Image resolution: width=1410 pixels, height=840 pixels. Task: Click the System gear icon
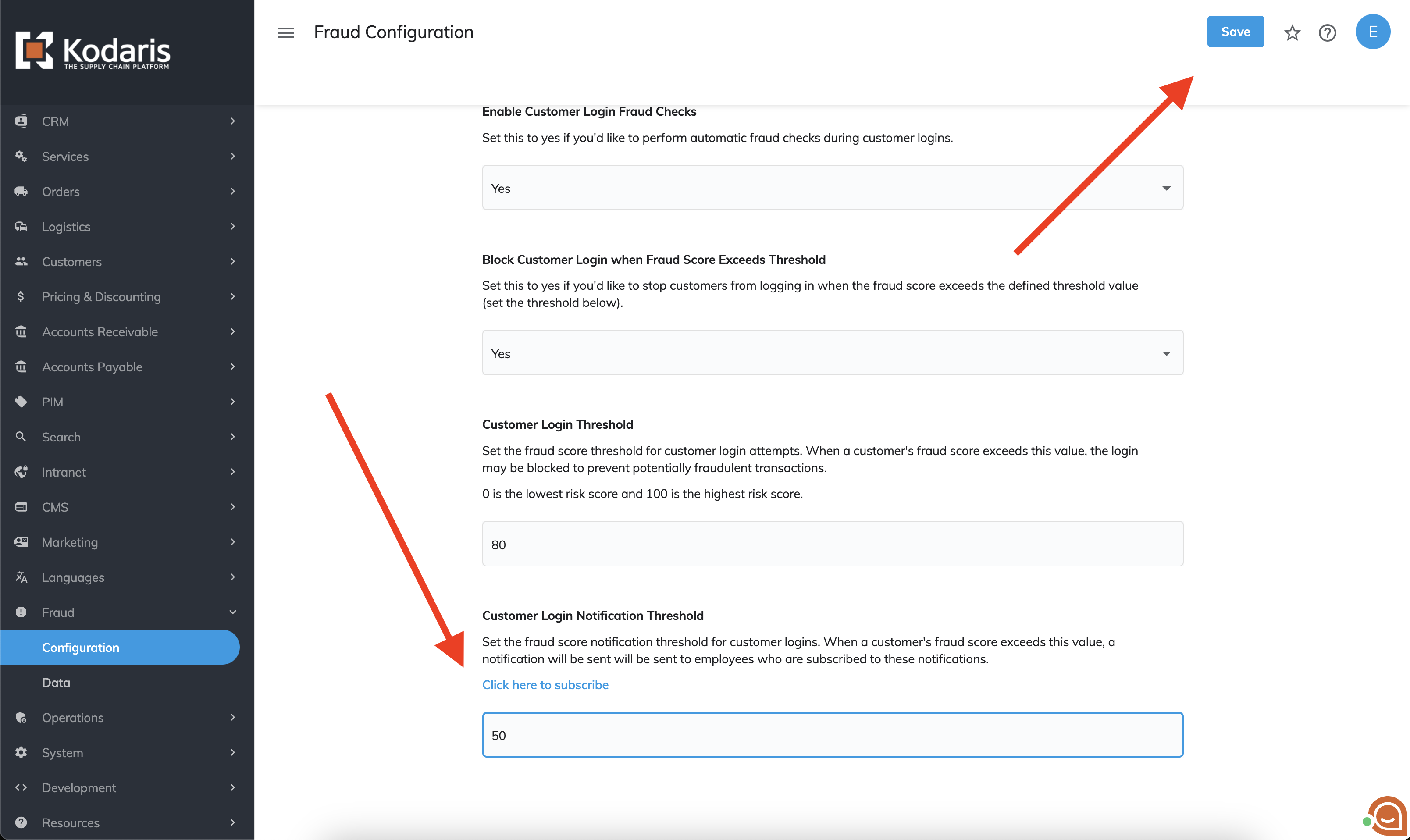[21, 752]
